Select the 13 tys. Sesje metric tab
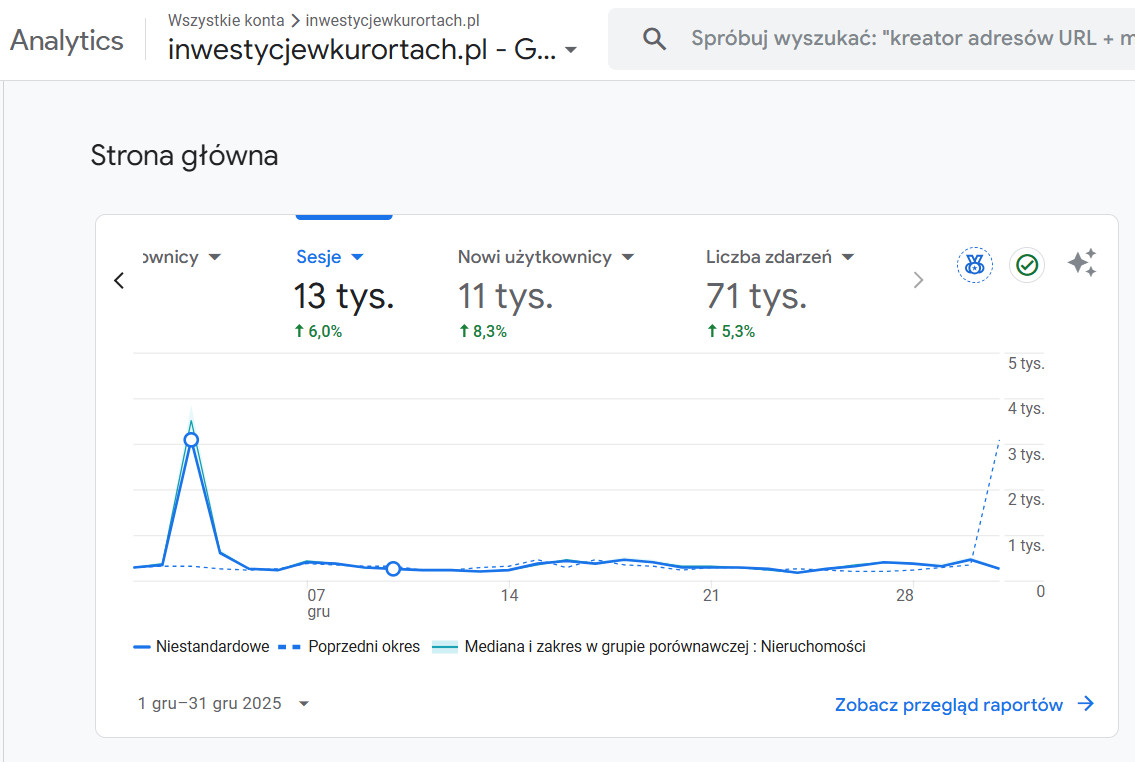 [x=343, y=296]
